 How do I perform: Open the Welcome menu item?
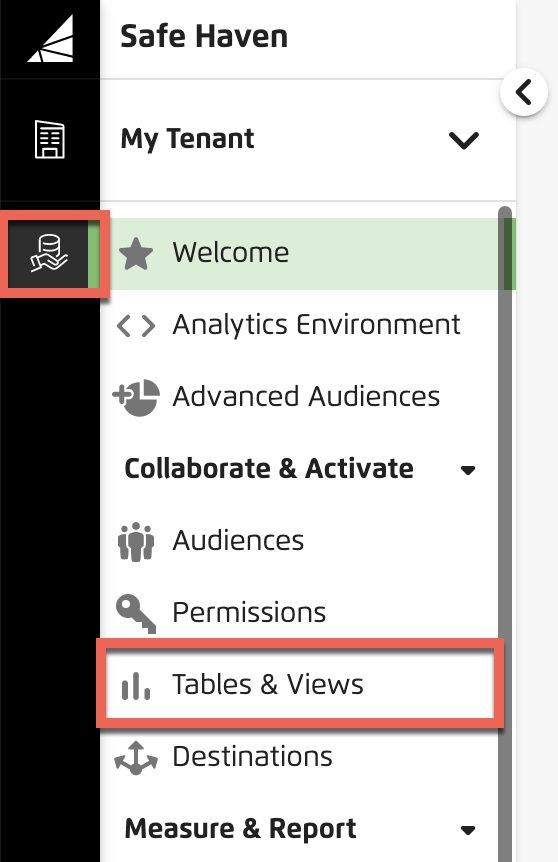pyautogui.click(x=308, y=253)
